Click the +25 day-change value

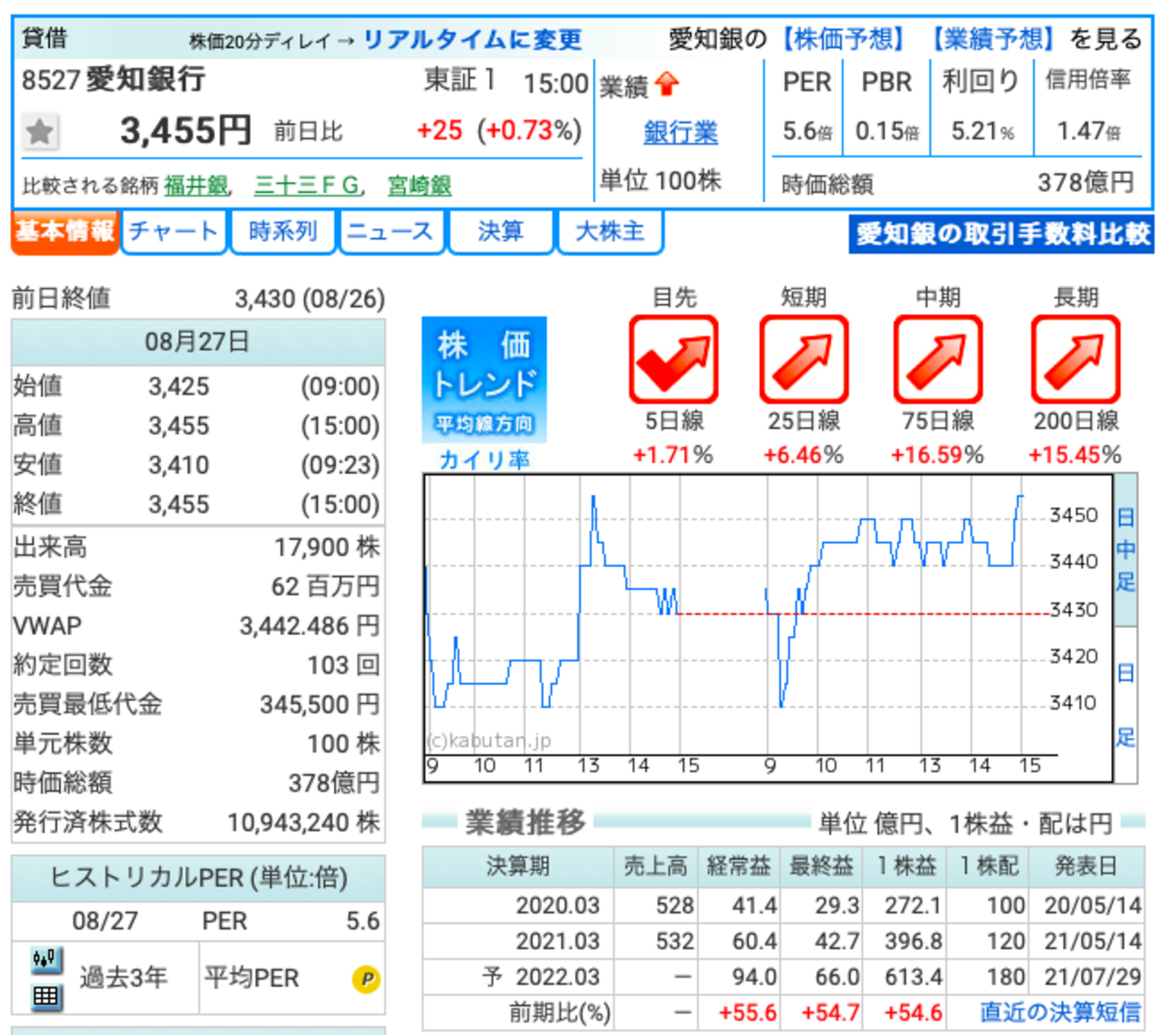tap(440, 131)
